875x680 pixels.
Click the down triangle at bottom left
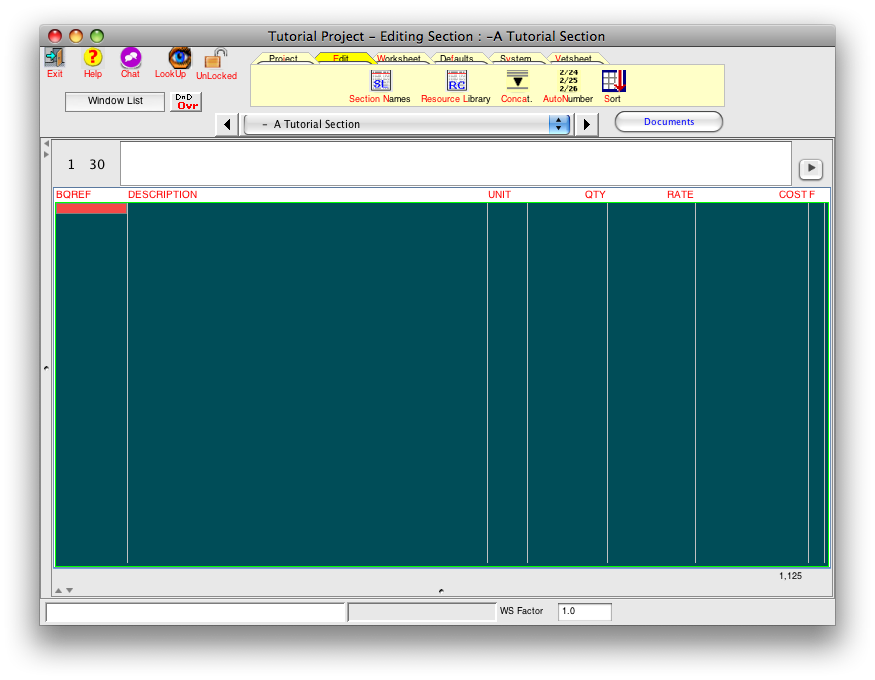(x=70, y=590)
